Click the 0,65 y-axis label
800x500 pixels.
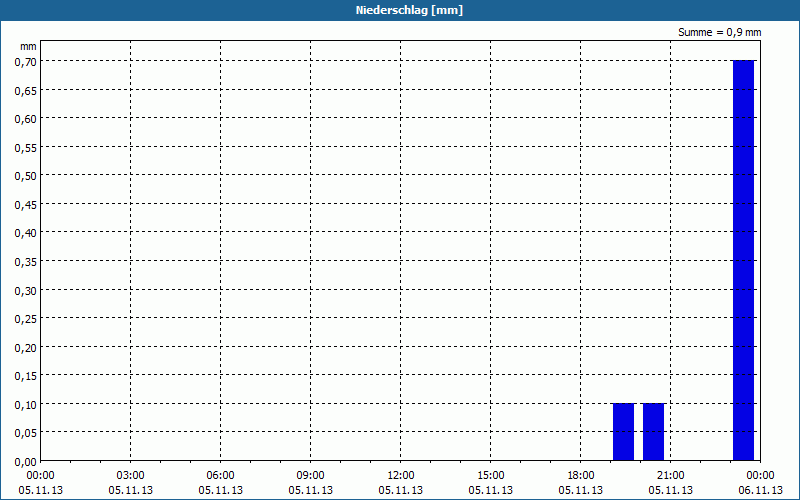tap(26, 90)
